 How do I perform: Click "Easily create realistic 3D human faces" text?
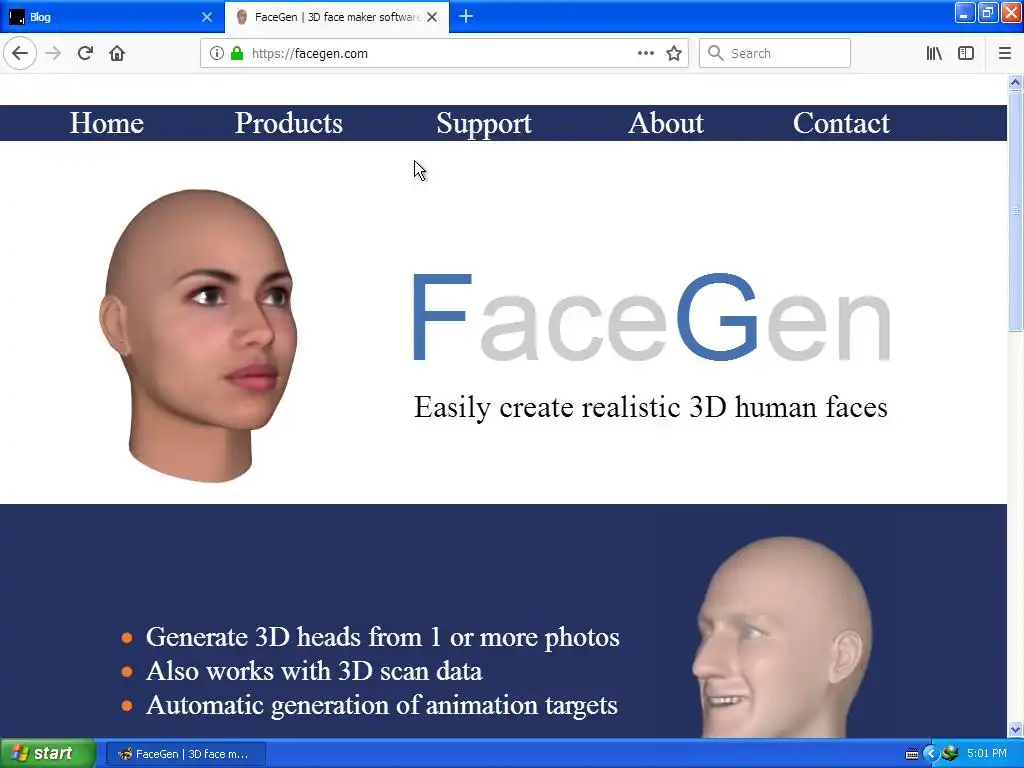point(650,408)
